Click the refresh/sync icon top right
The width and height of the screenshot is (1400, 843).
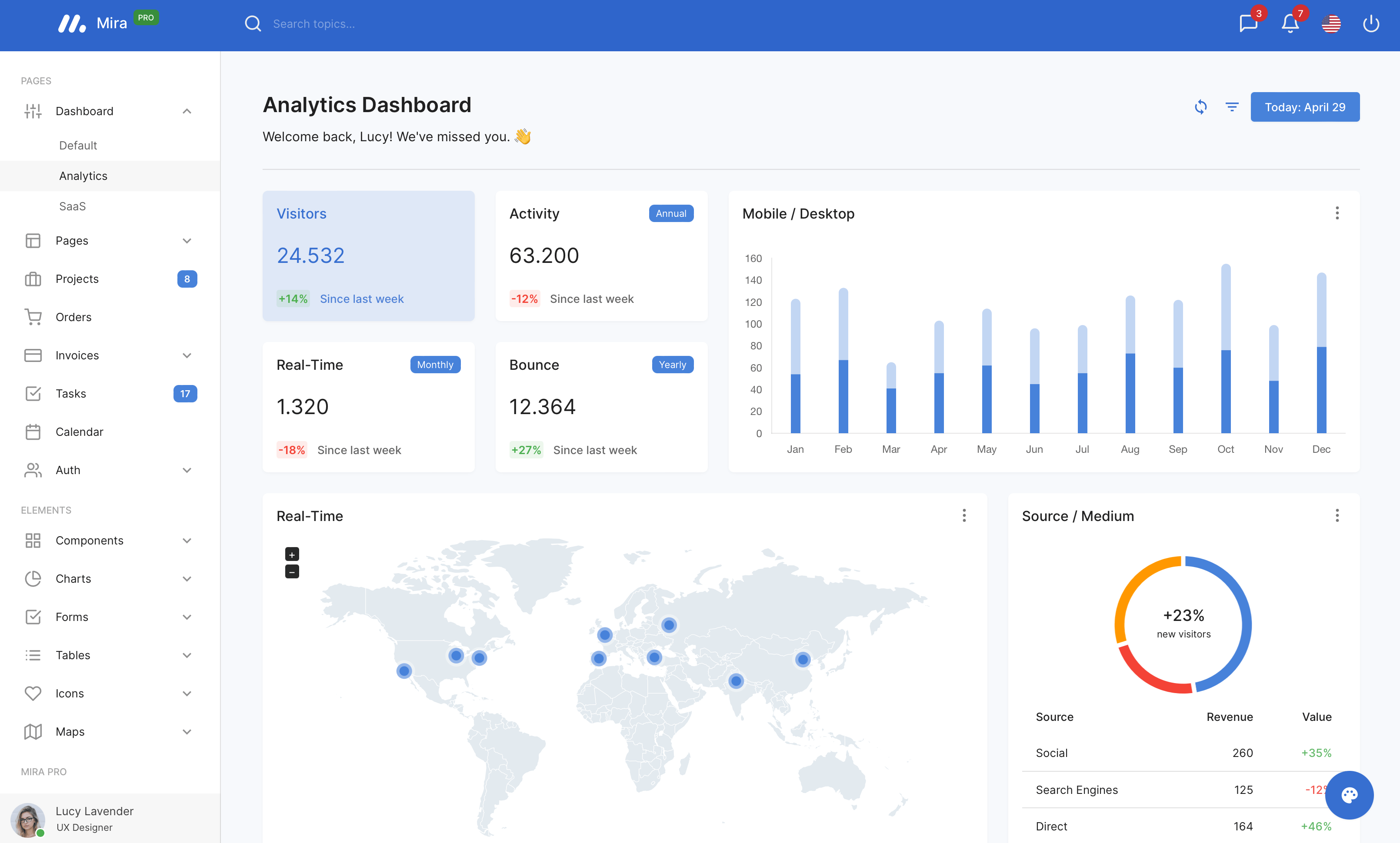click(1200, 106)
